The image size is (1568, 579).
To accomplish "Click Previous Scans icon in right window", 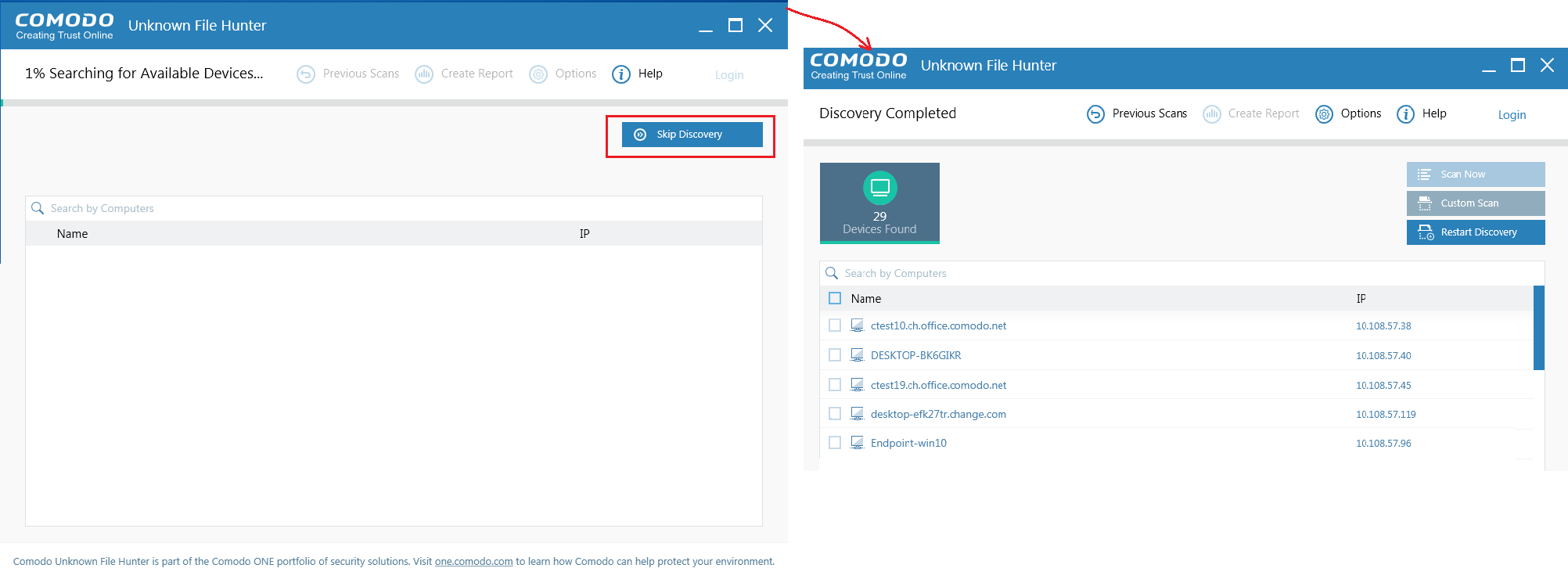I will [1095, 114].
